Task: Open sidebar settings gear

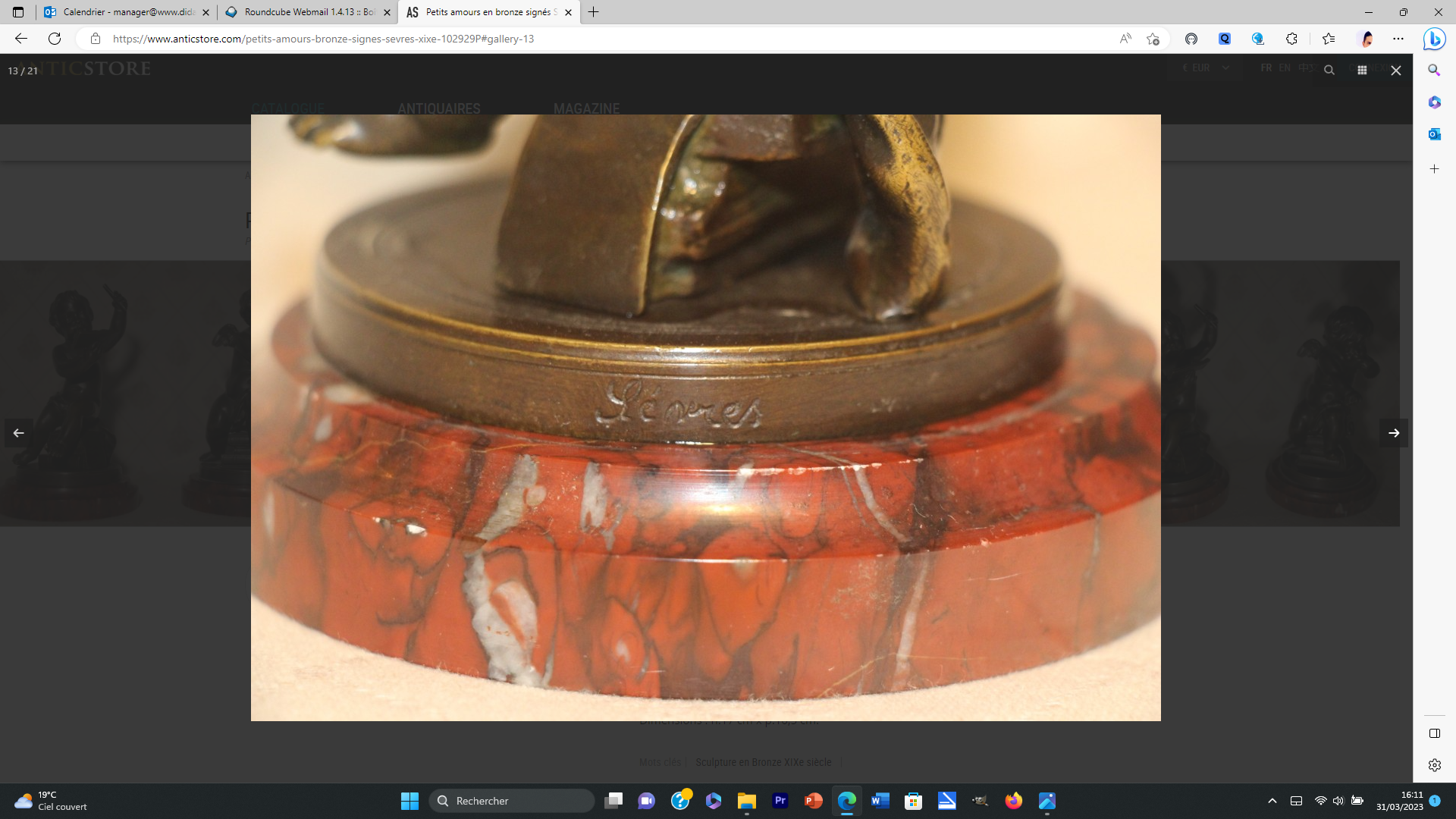Action: (x=1434, y=765)
